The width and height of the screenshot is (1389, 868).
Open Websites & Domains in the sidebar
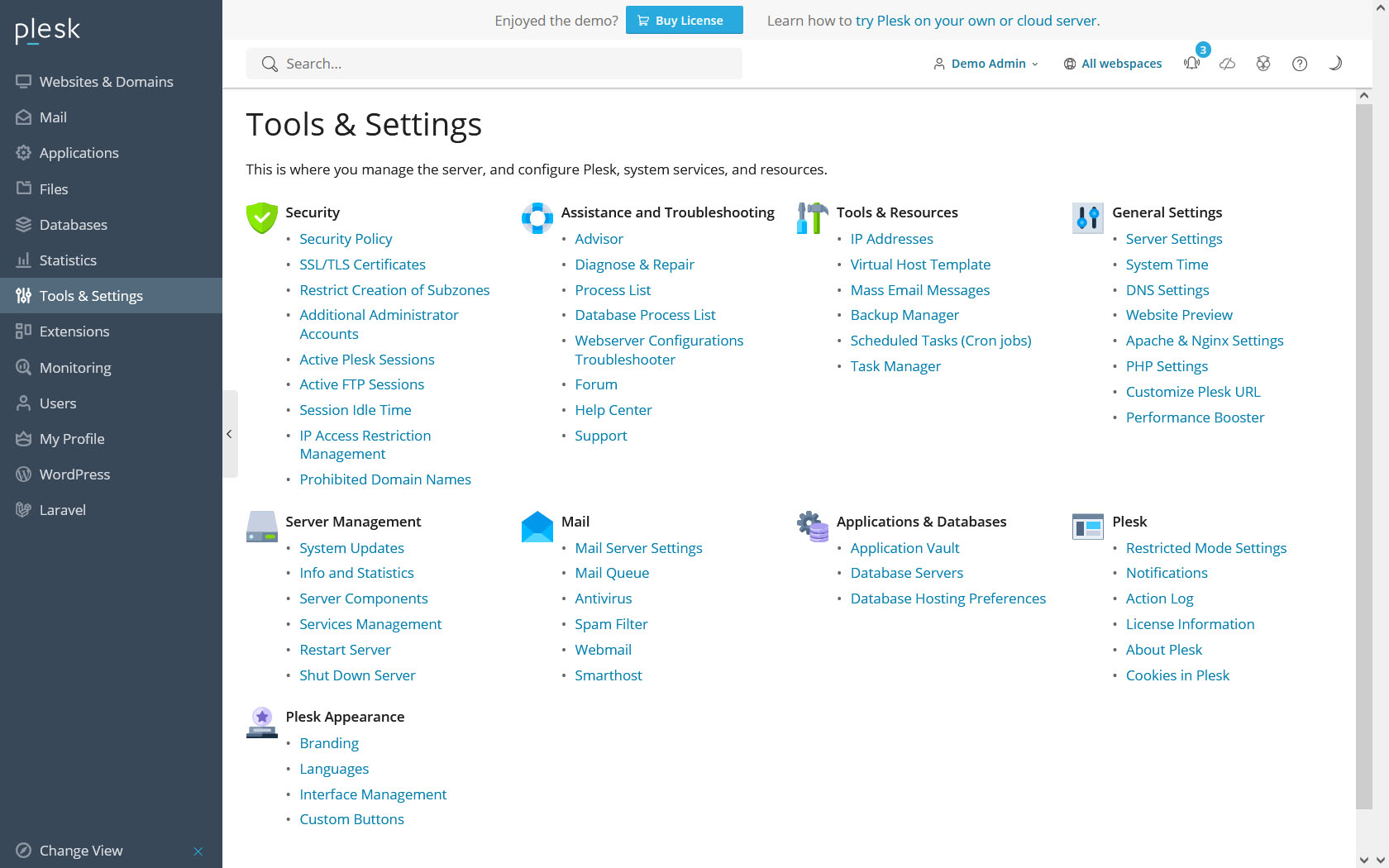106,82
